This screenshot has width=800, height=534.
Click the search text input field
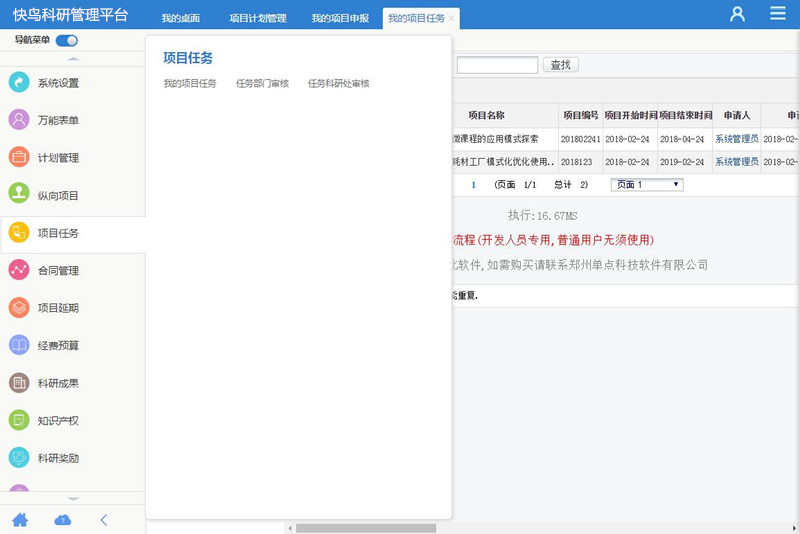pyautogui.click(x=497, y=65)
